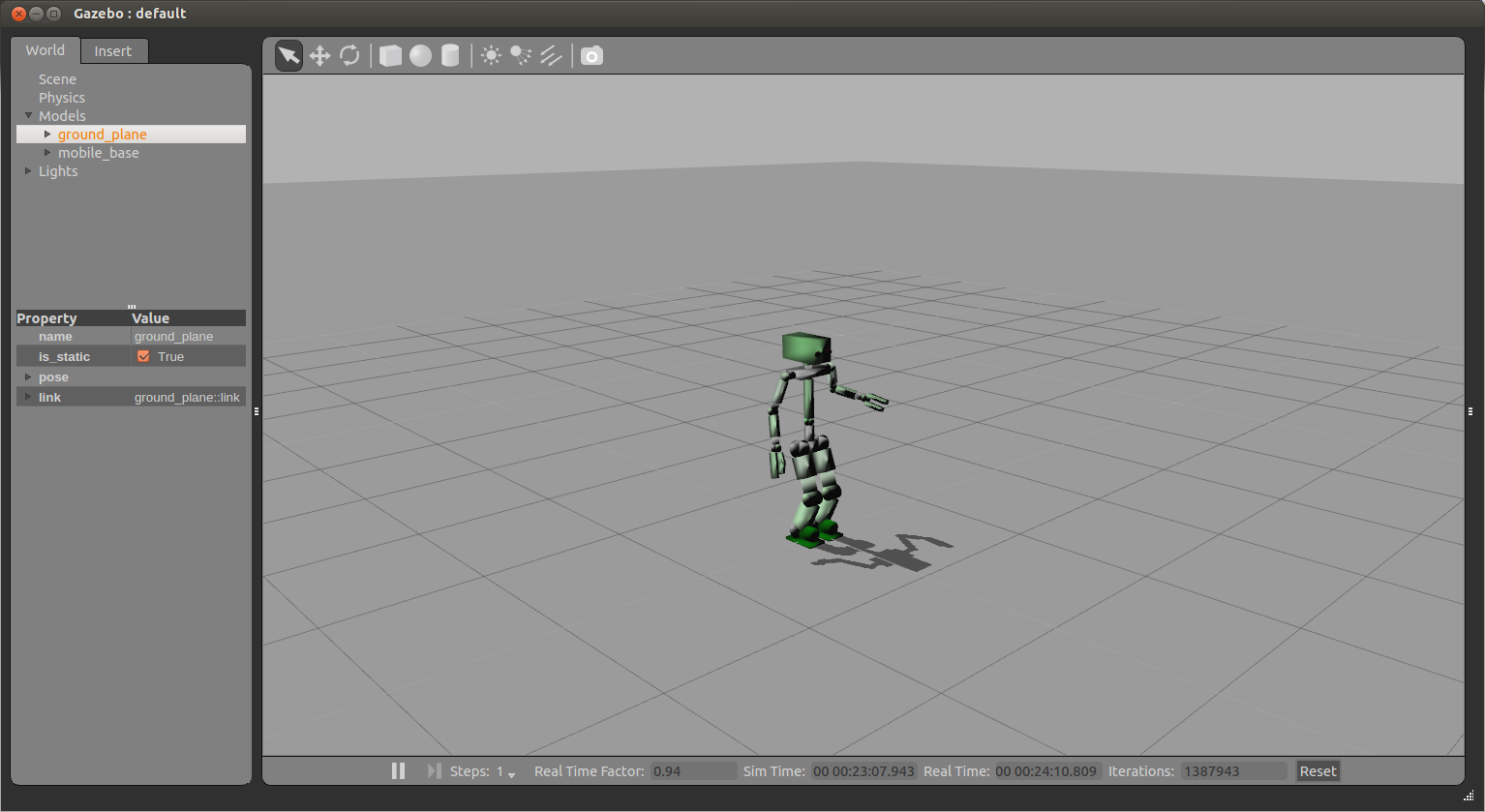This screenshot has width=1485, height=812.
Task: Click the Reset button
Action: pos(1318,771)
